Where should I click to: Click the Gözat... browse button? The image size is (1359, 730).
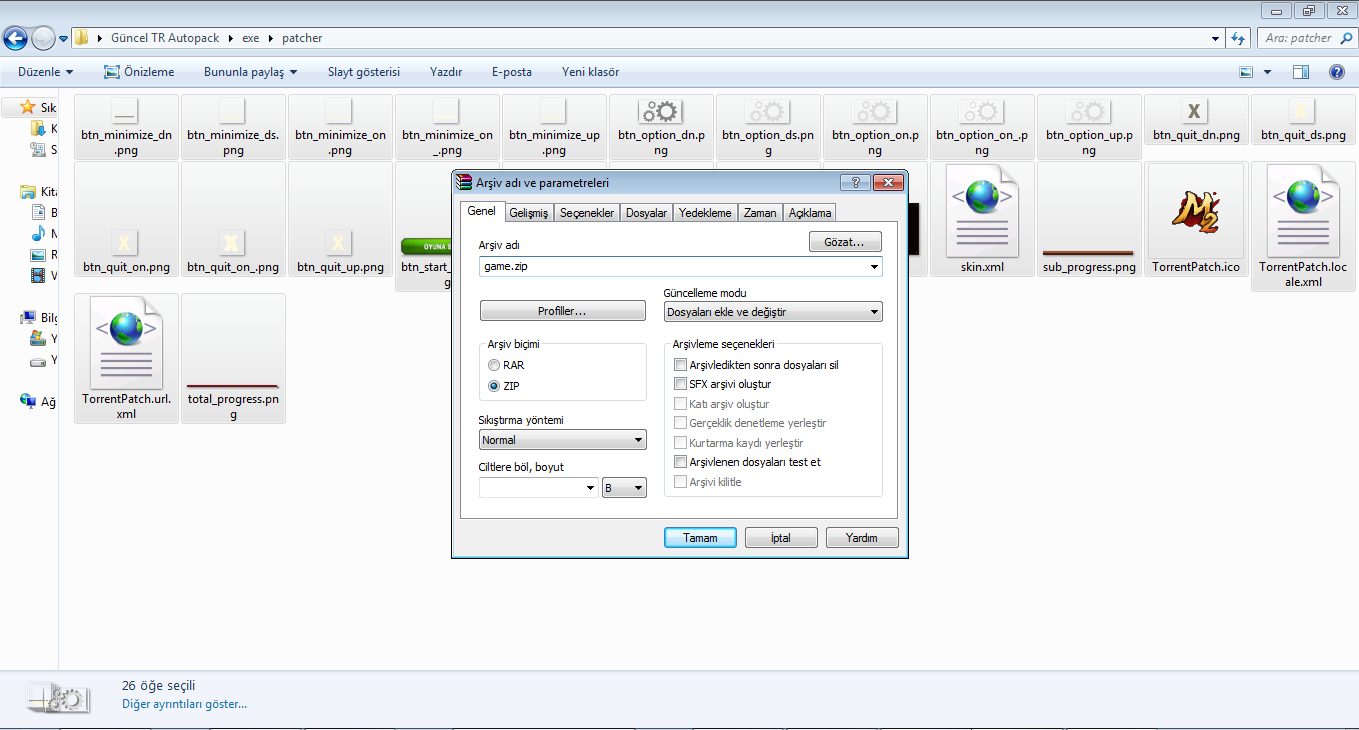click(845, 242)
